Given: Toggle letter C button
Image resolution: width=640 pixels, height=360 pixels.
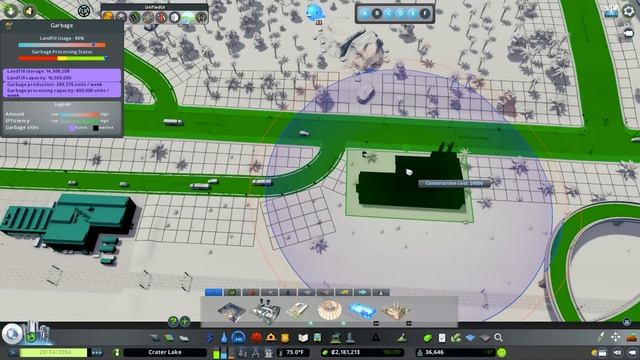Looking at the screenshot, I should tap(389, 13).
